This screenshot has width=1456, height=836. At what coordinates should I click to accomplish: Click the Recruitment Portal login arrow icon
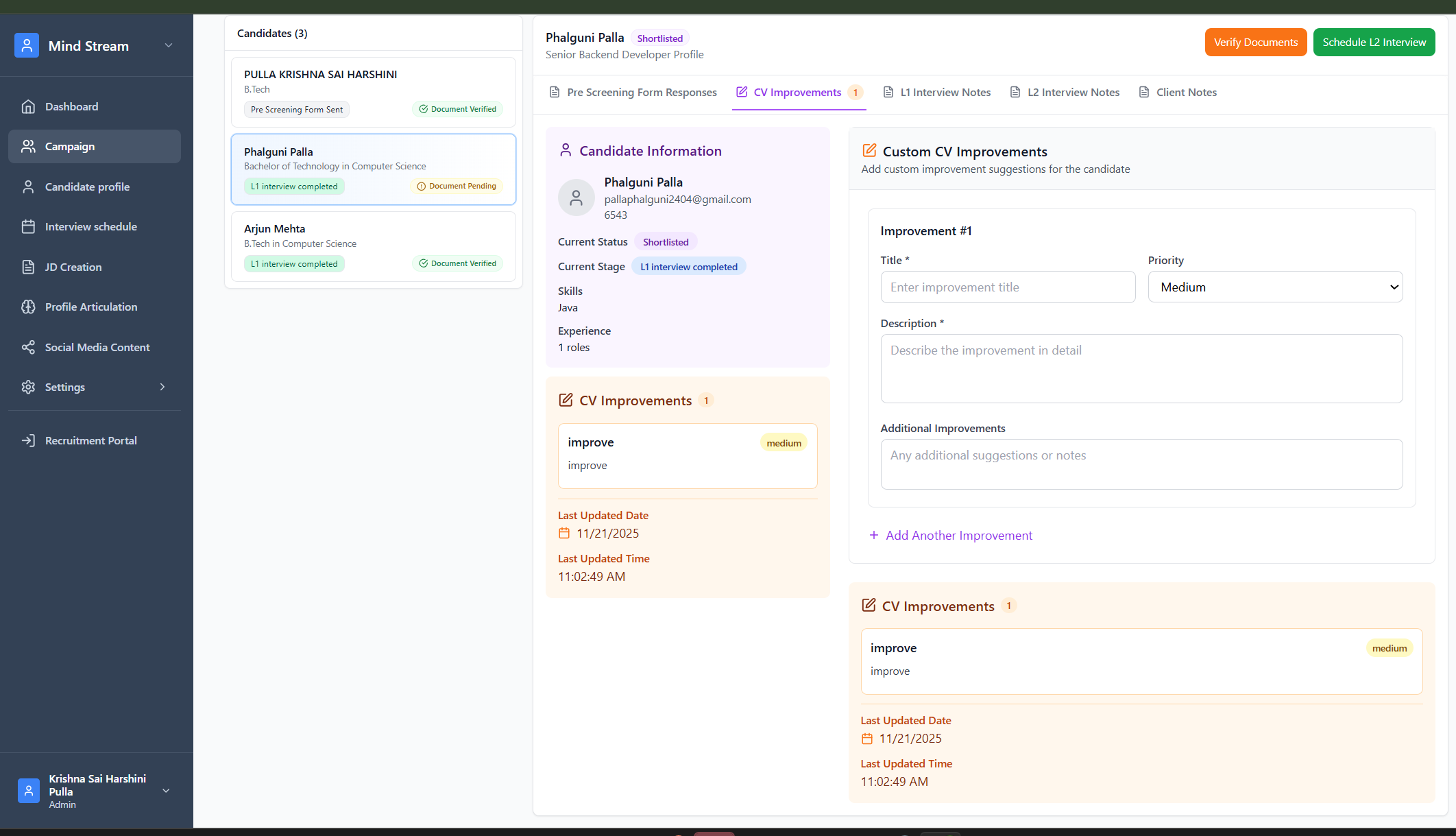click(x=28, y=440)
